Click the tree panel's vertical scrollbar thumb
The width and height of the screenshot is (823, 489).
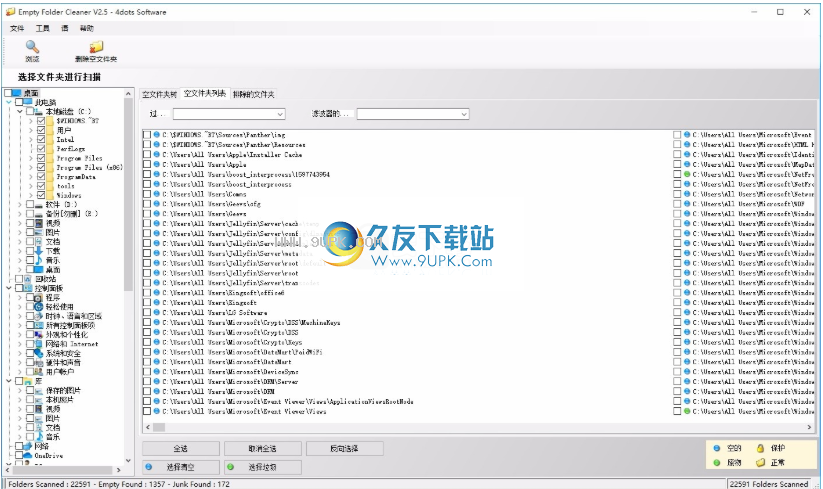click(x=129, y=194)
